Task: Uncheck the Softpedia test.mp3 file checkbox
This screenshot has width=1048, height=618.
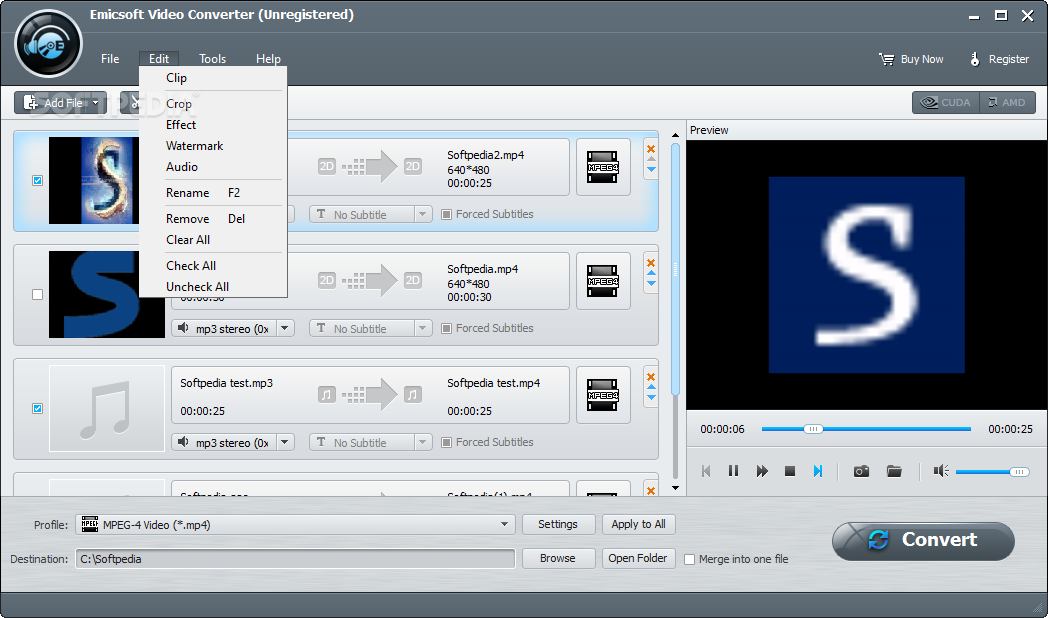Action: (37, 408)
